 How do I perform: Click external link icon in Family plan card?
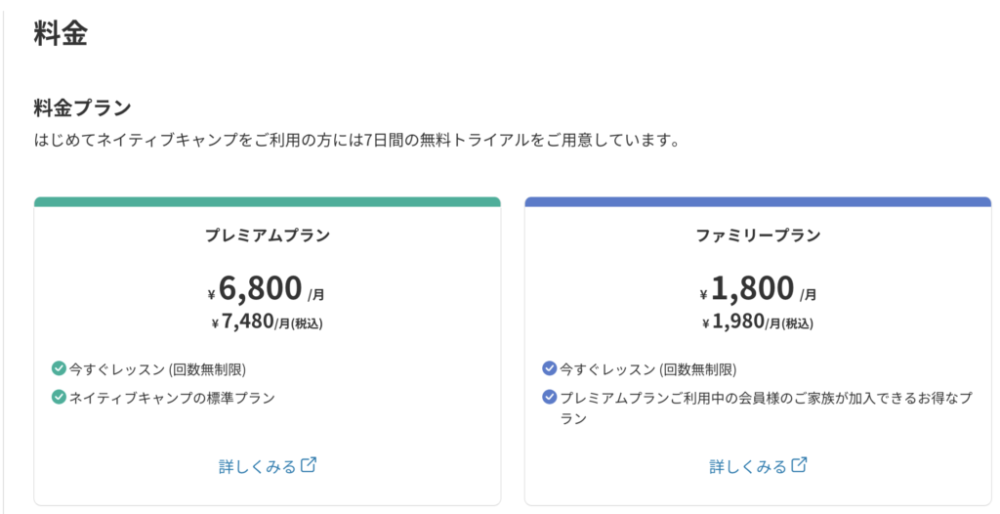pyautogui.click(x=799, y=465)
